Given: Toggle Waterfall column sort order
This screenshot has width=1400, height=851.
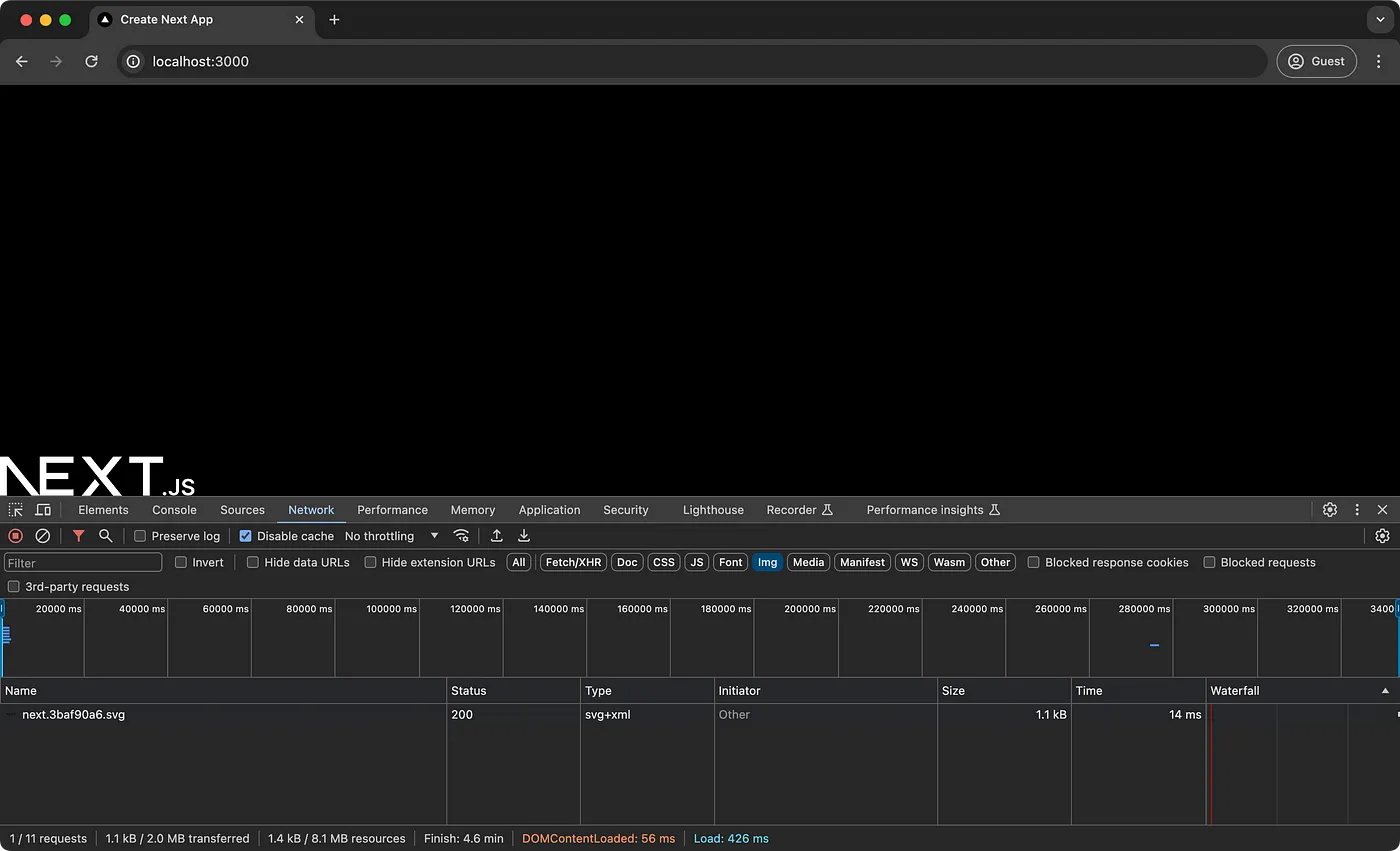Looking at the screenshot, I should [1235, 690].
